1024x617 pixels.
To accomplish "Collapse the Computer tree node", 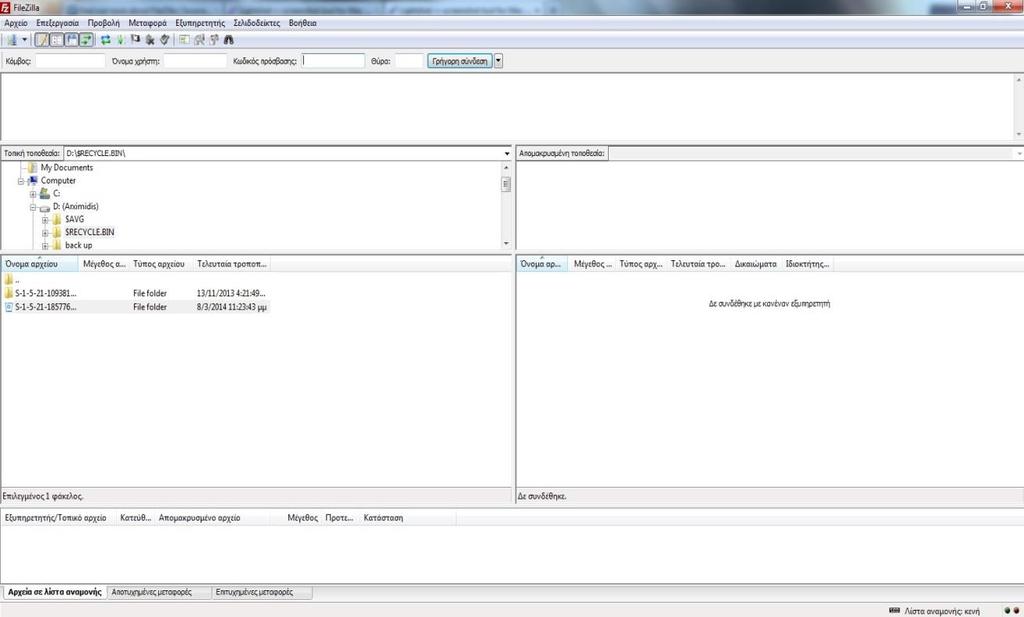I will pos(21,181).
